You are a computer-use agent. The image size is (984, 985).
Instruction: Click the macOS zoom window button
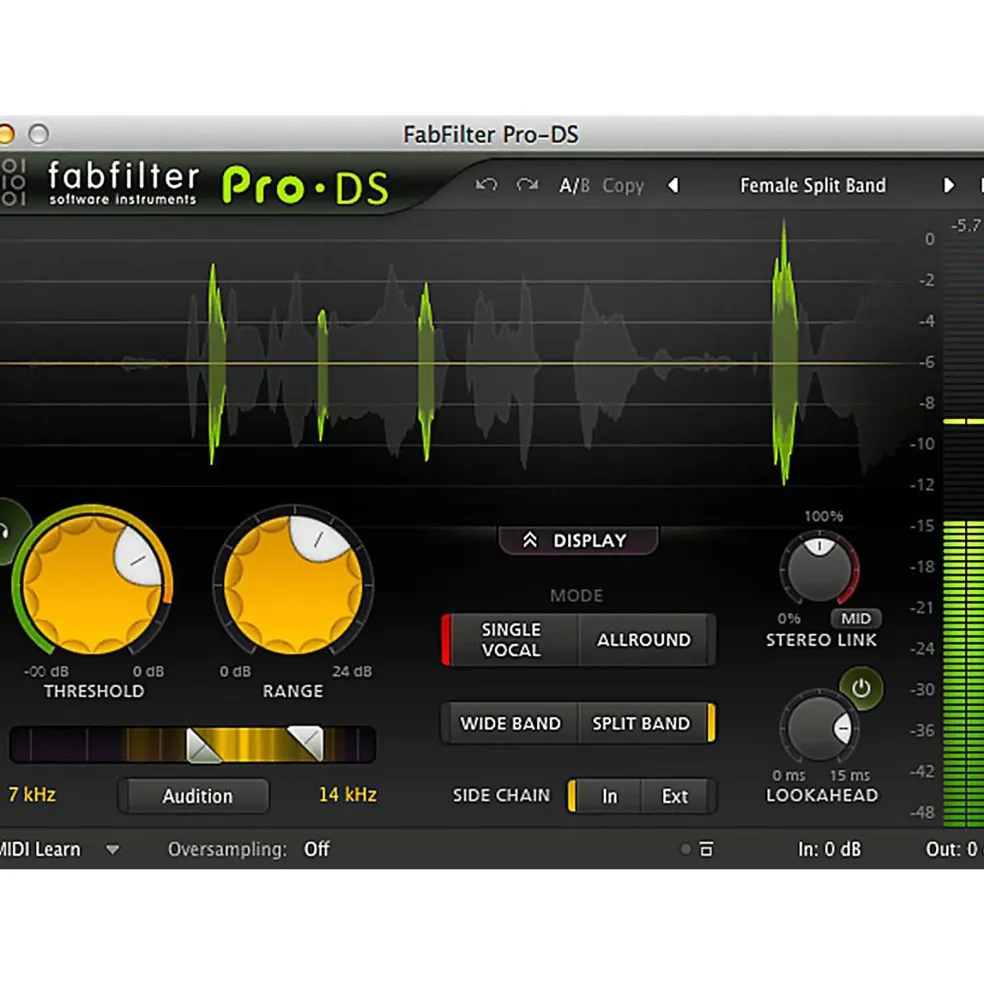(x=39, y=134)
